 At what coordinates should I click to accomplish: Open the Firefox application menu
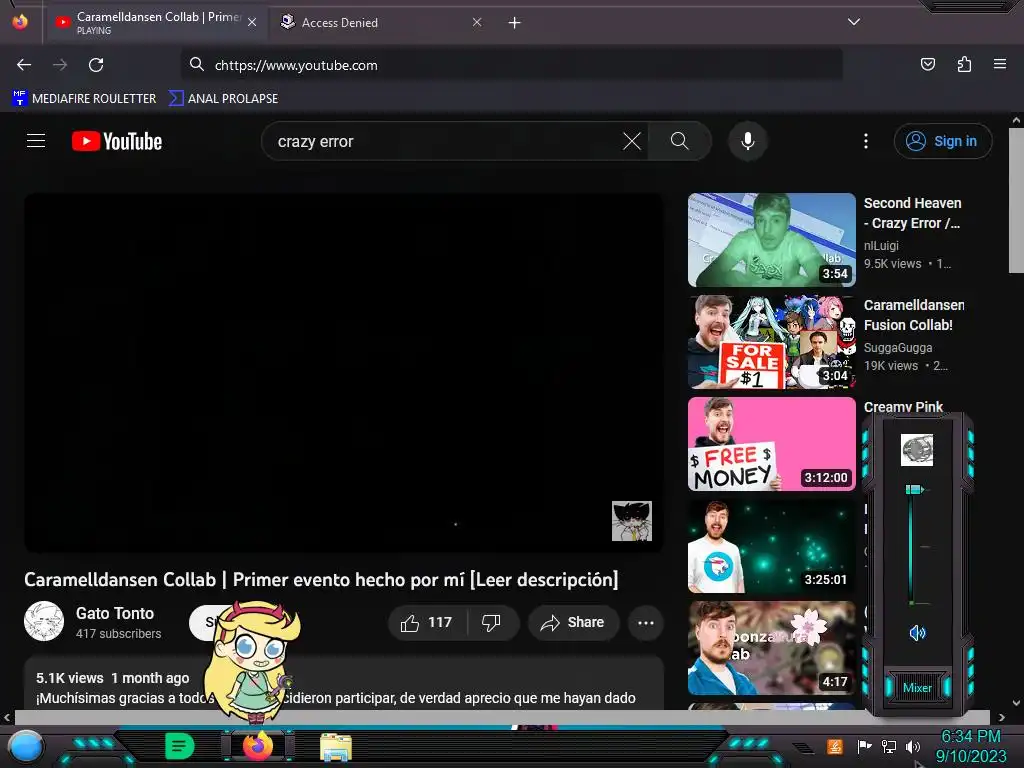(1000, 64)
